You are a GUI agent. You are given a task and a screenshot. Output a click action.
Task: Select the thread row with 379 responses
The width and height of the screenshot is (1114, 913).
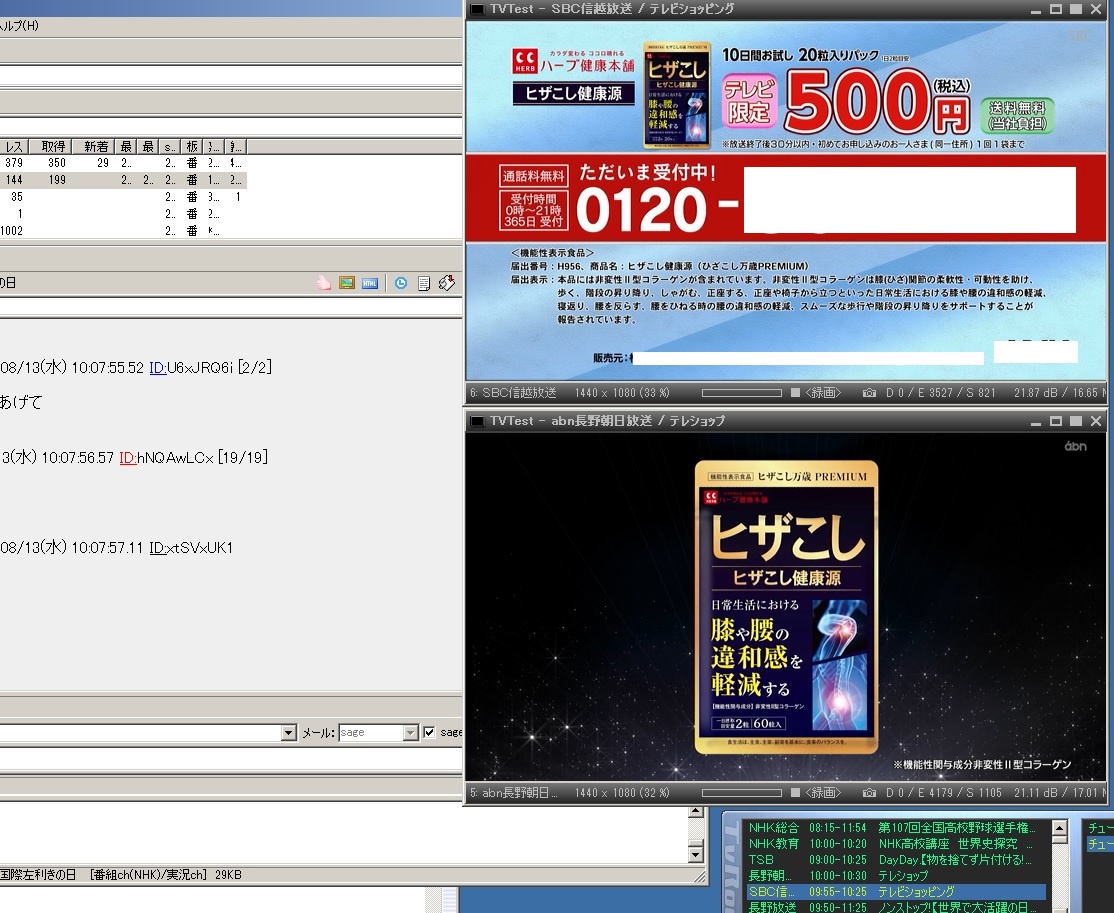[124, 163]
